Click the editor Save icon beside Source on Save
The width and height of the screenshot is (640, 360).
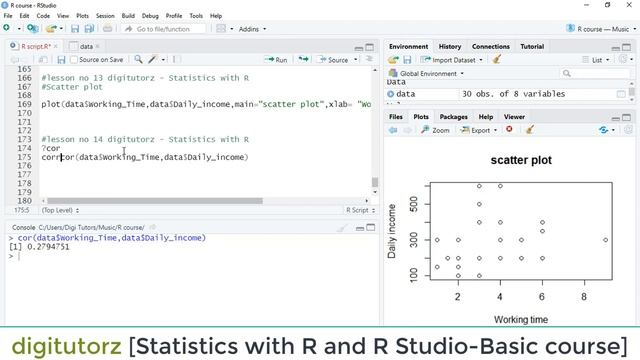[61, 60]
